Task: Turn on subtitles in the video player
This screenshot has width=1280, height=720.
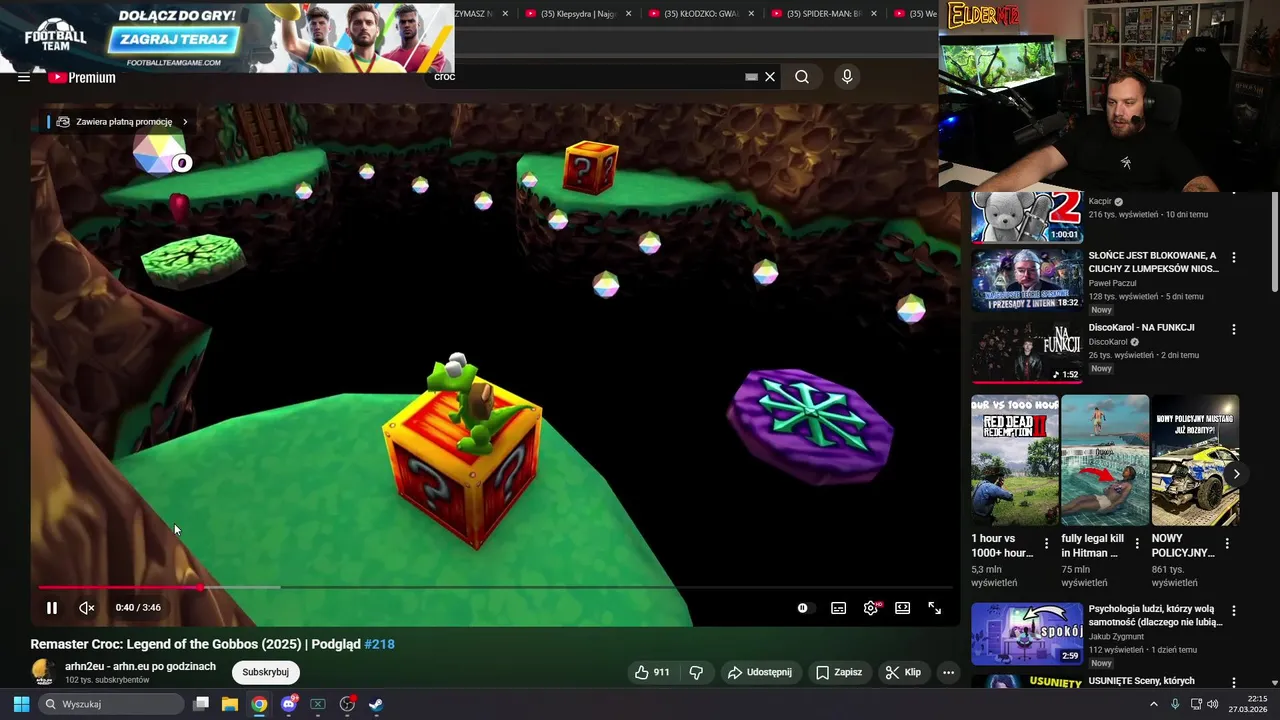Action: (839, 608)
